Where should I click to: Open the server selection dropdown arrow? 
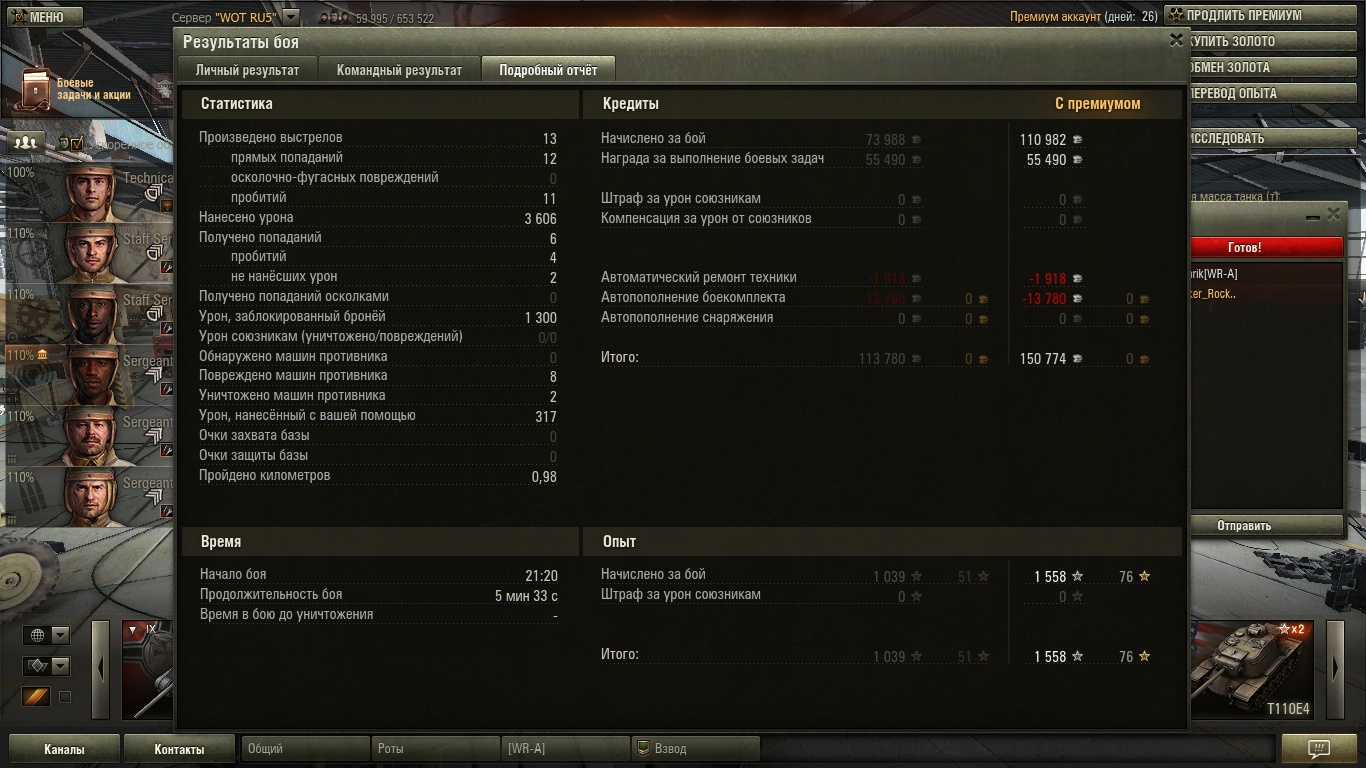point(290,17)
